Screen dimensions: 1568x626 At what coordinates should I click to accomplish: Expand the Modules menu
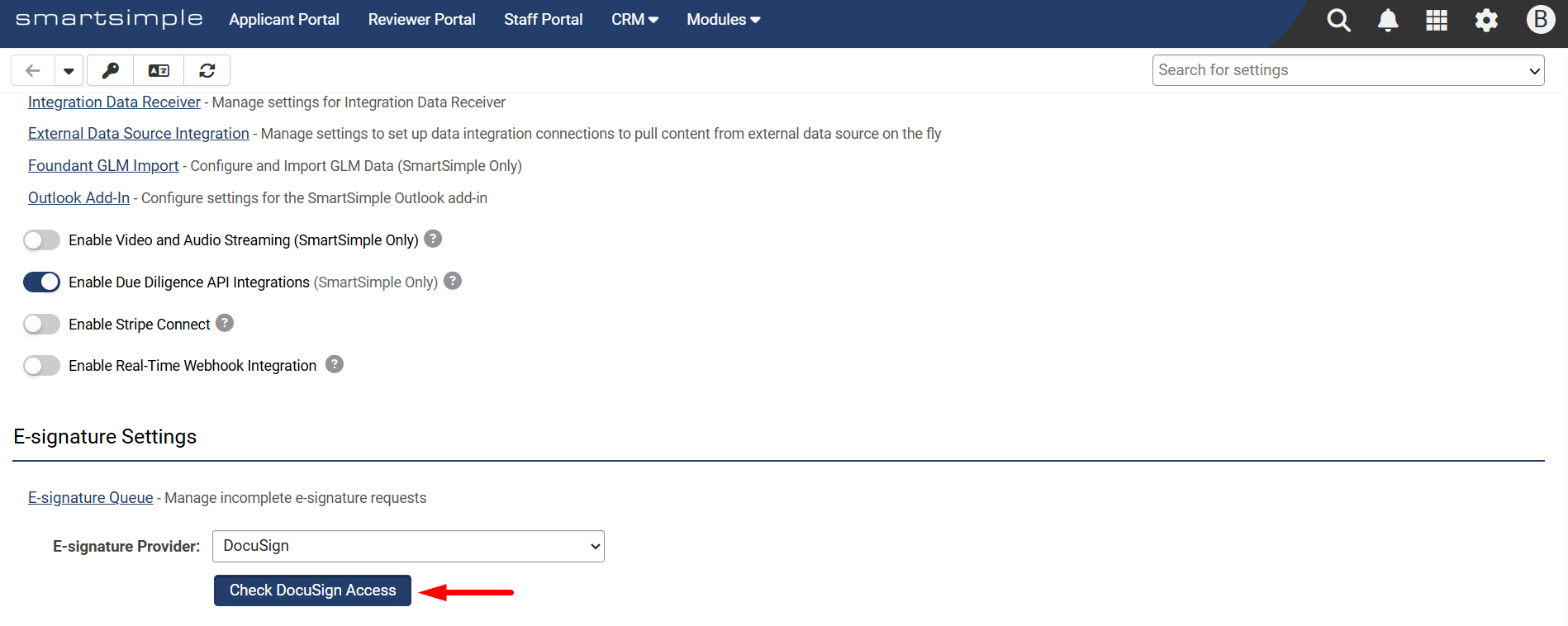[x=724, y=20]
